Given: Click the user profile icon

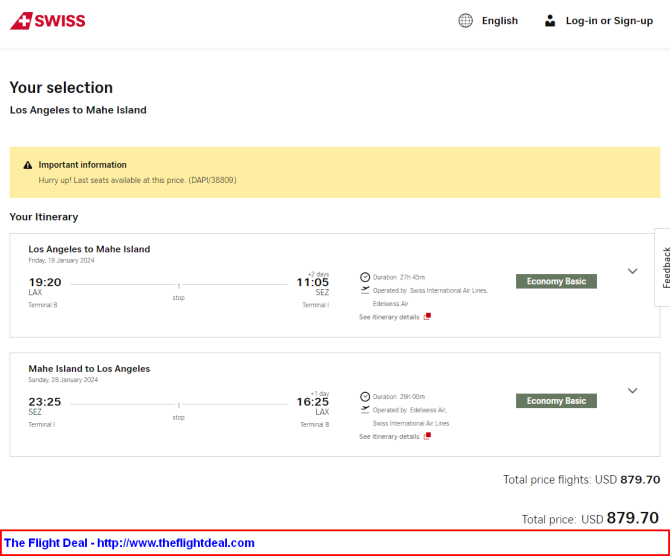Looking at the screenshot, I should pyautogui.click(x=550, y=21).
